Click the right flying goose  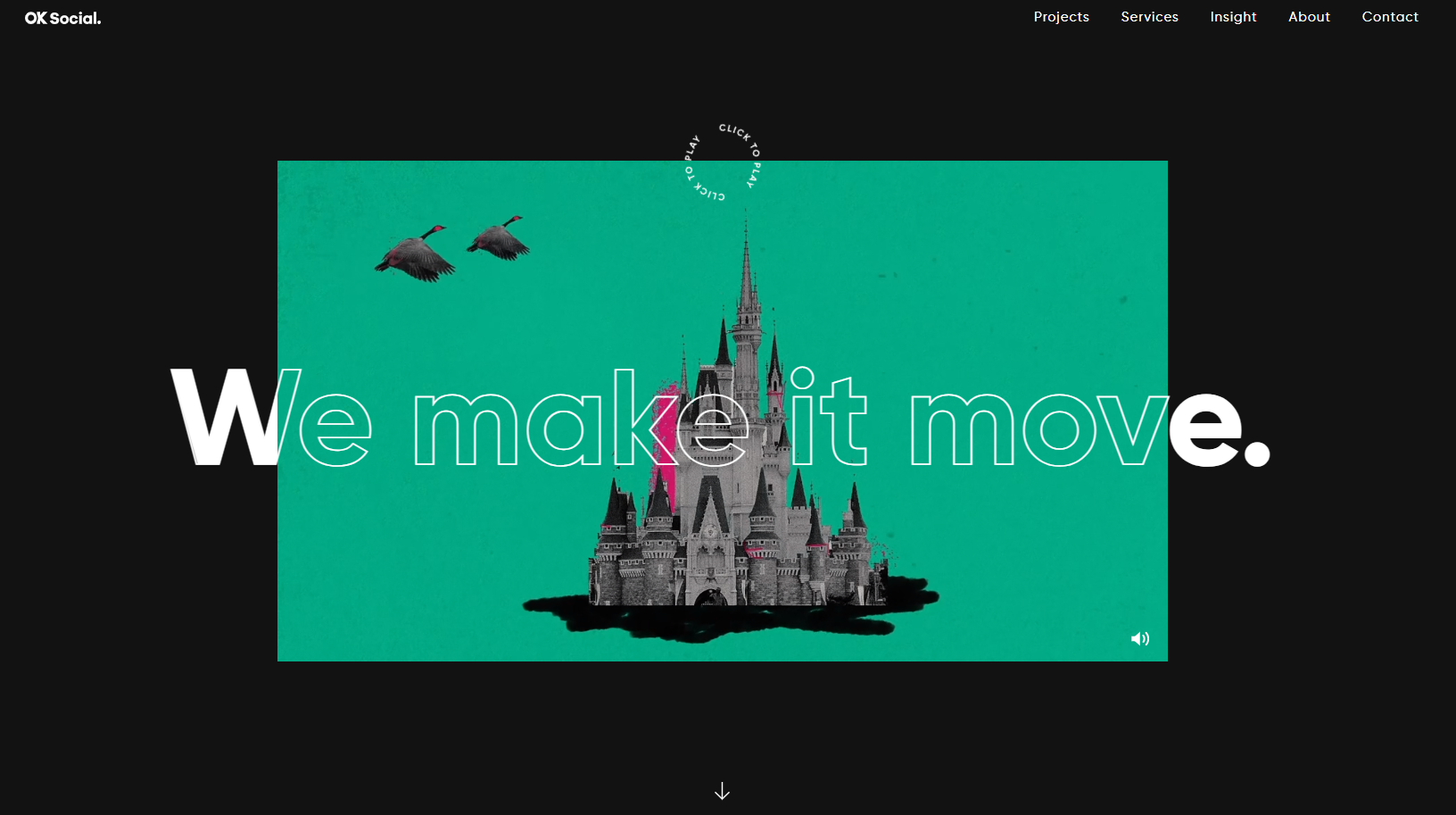[500, 238]
